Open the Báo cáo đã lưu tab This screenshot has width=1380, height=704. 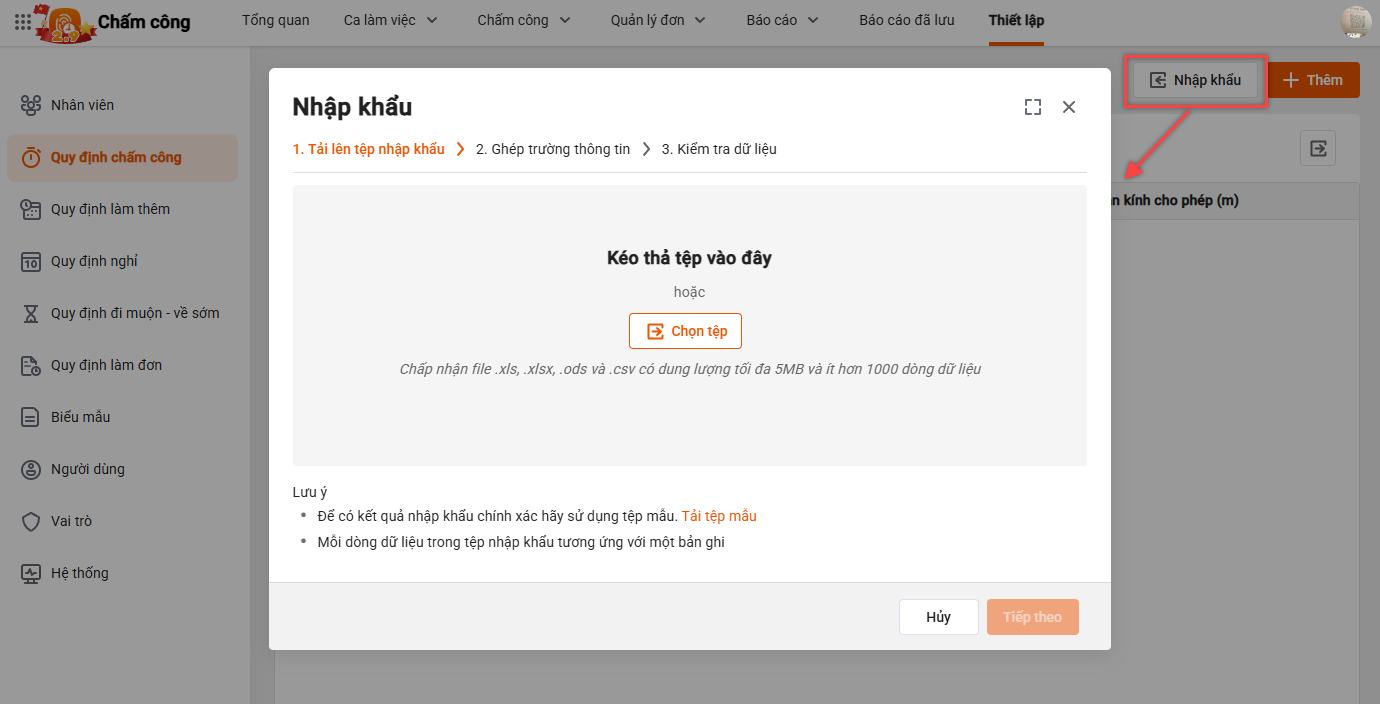(906, 20)
